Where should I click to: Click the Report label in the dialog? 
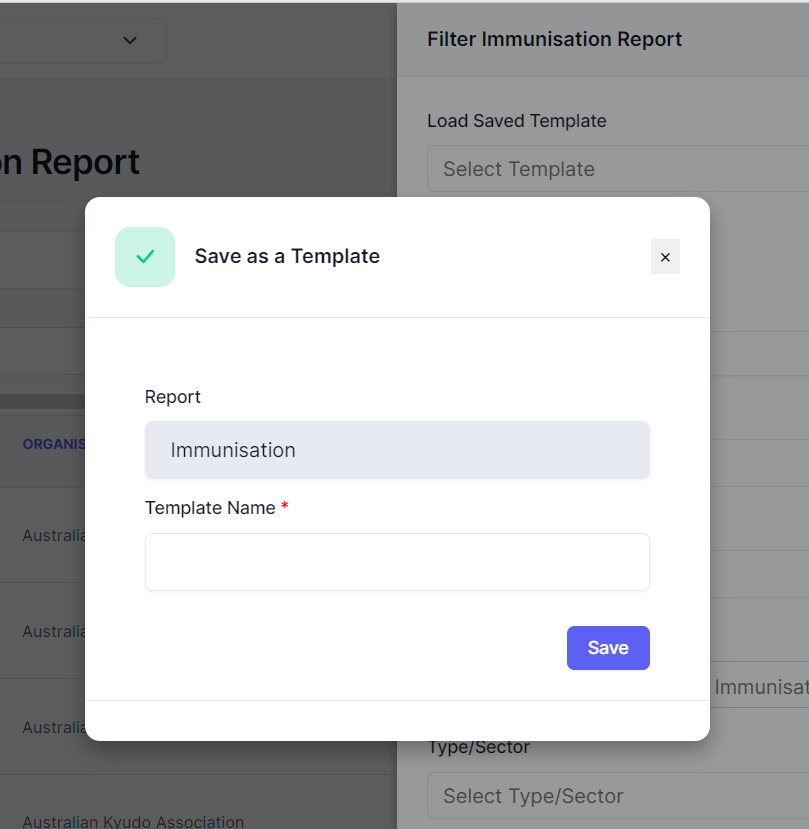172,397
